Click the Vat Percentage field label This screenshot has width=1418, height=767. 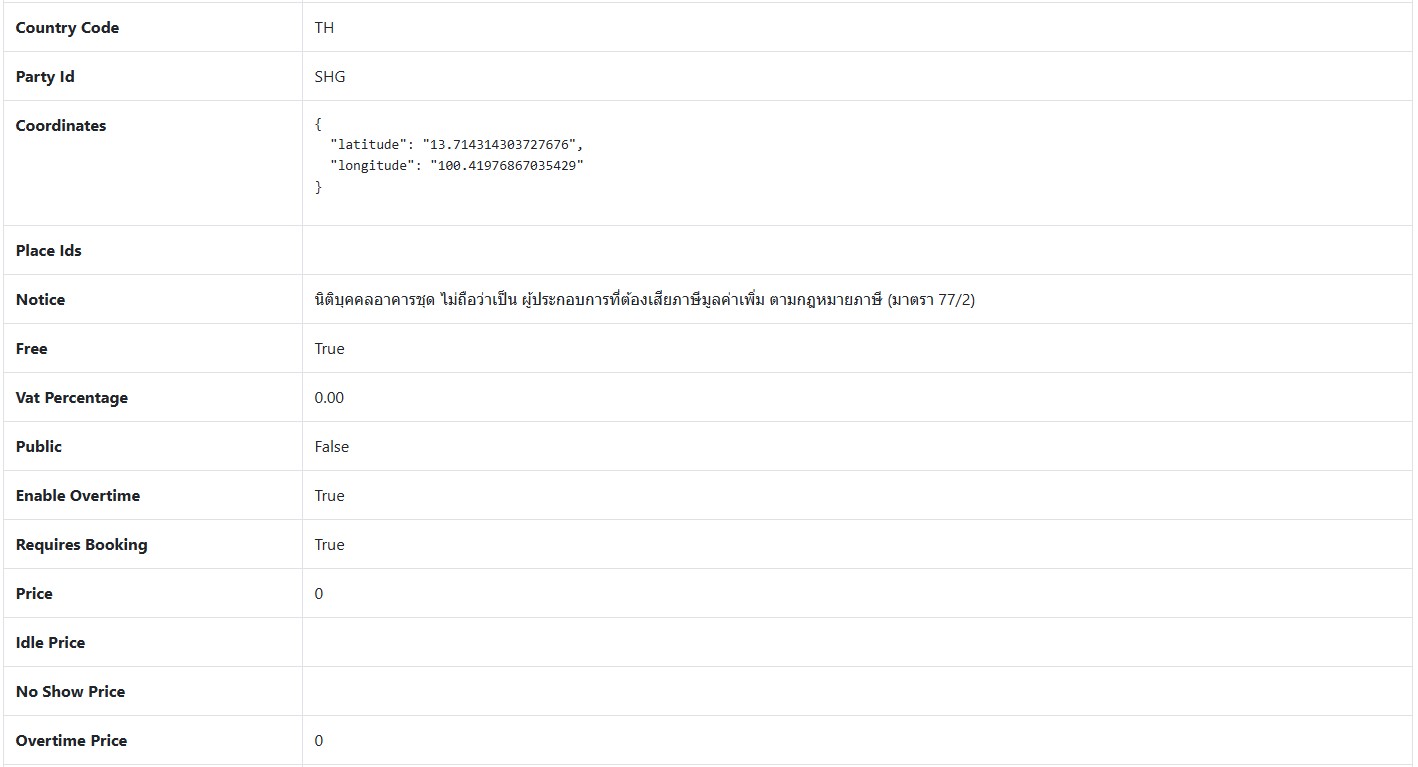(72, 398)
